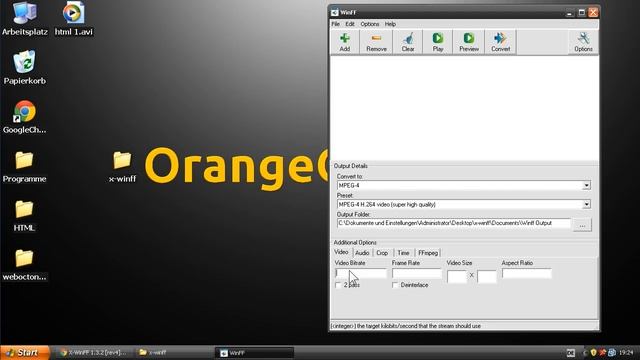
Task: Expand the Convert to dropdown
Action: point(586,185)
